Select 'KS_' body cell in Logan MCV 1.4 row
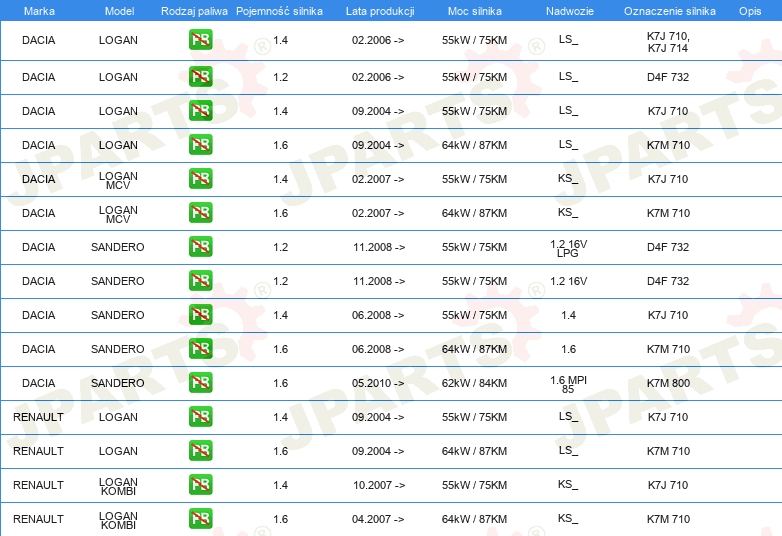This screenshot has height=536, width=782. pos(568,179)
